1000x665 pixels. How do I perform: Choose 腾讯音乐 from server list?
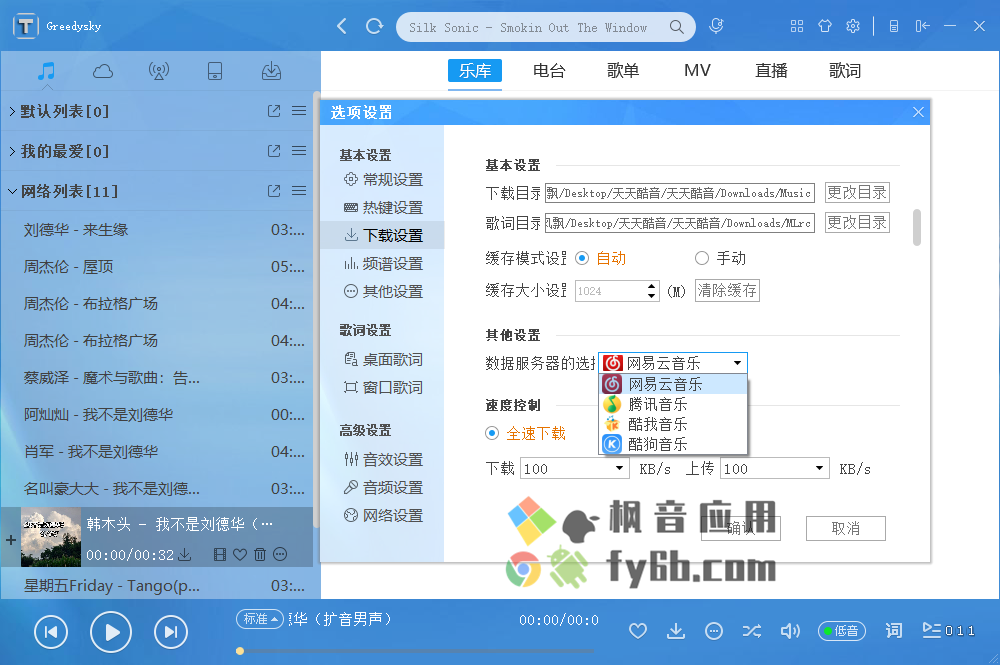click(673, 404)
